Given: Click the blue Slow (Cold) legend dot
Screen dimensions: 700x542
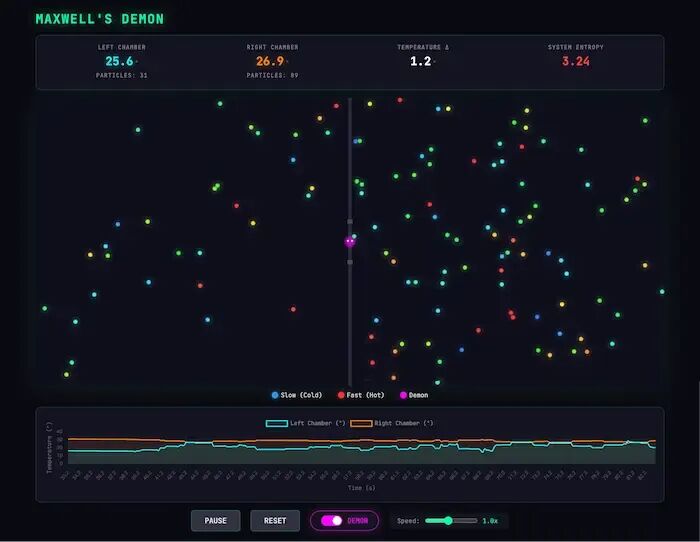Looking at the screenshot, I should click(x=275, y=395).
